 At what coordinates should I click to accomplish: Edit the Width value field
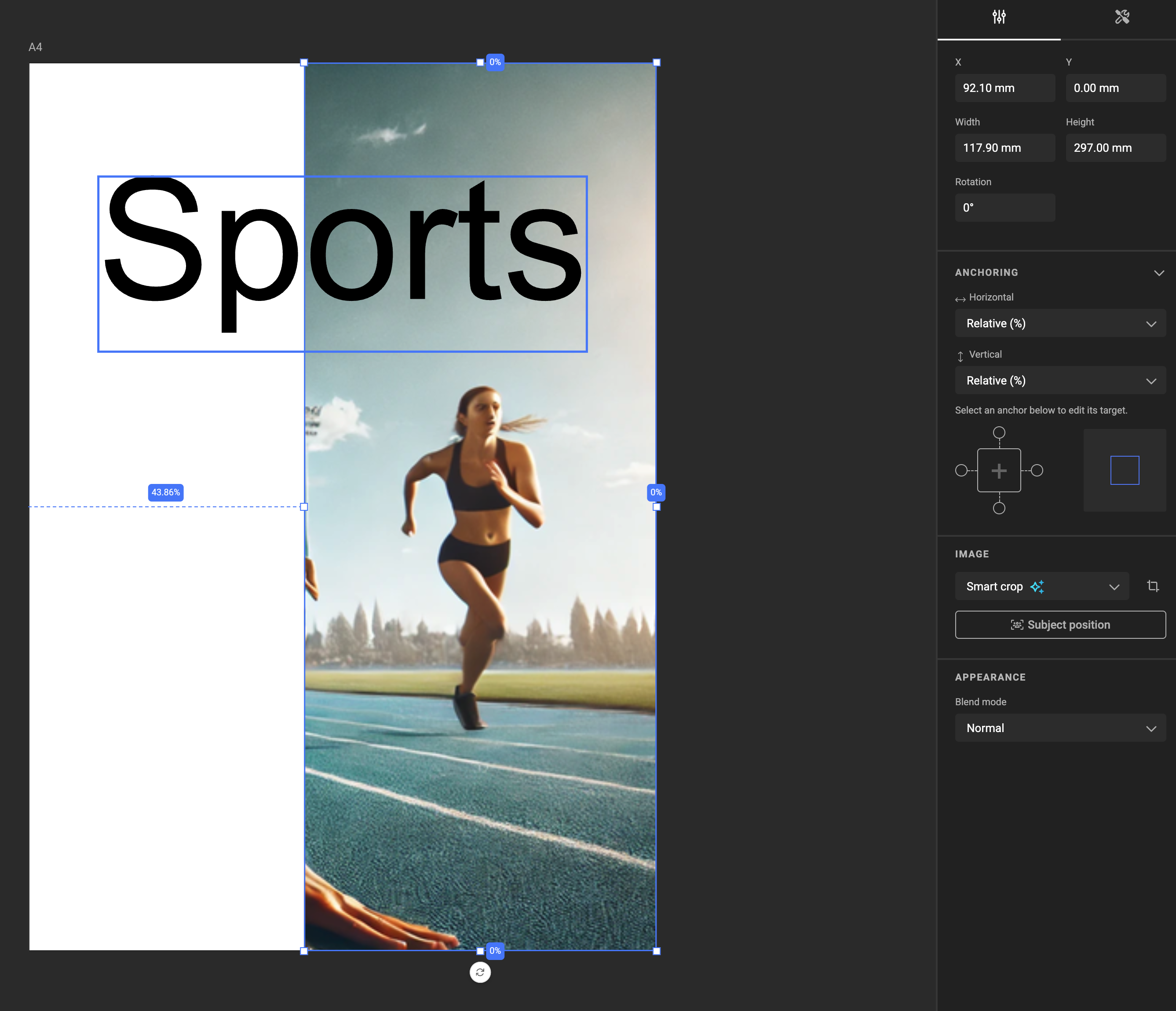pos(1004,147)
